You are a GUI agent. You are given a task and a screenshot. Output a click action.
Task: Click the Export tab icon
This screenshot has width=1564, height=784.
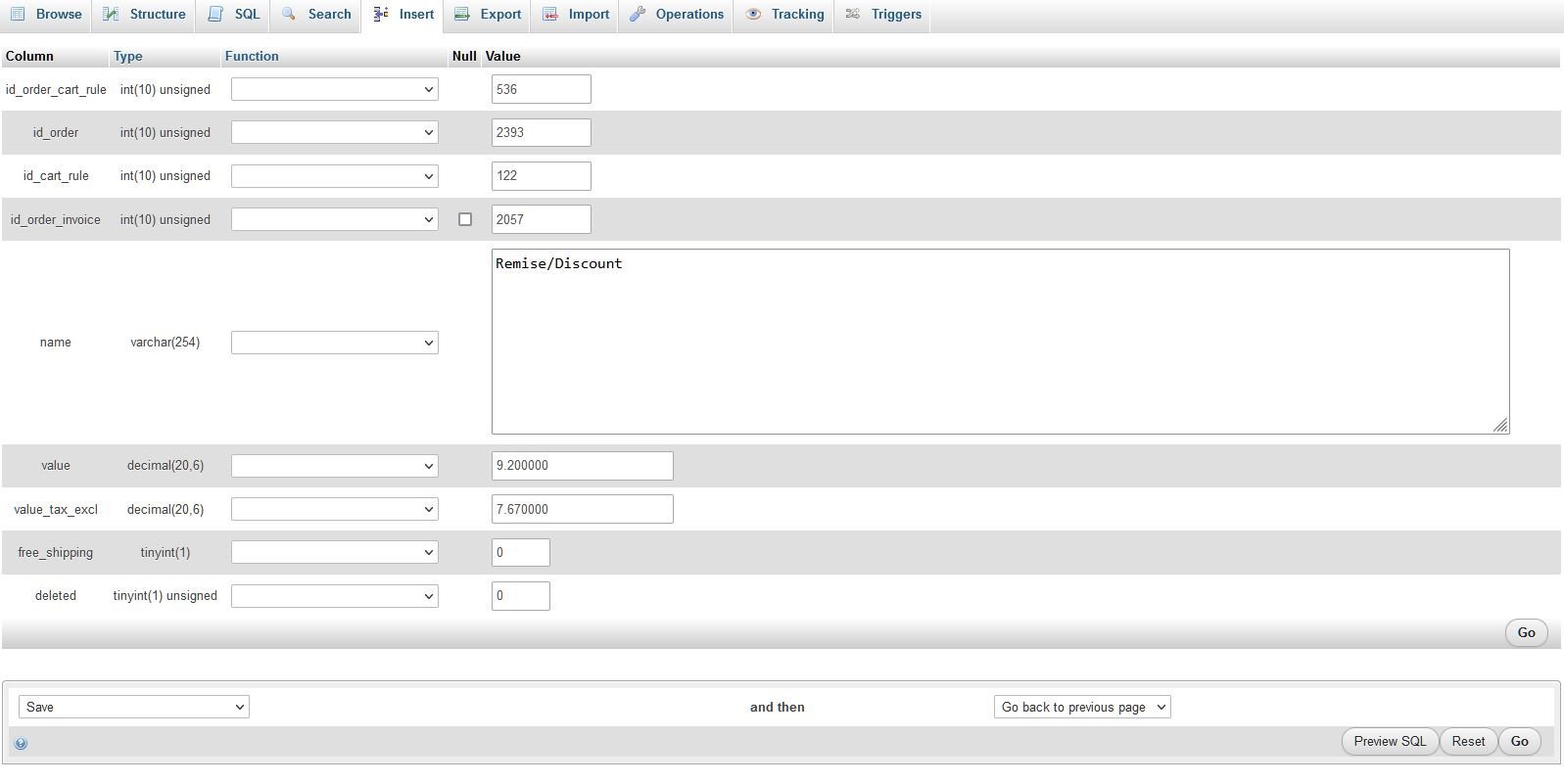pos(461,14)
